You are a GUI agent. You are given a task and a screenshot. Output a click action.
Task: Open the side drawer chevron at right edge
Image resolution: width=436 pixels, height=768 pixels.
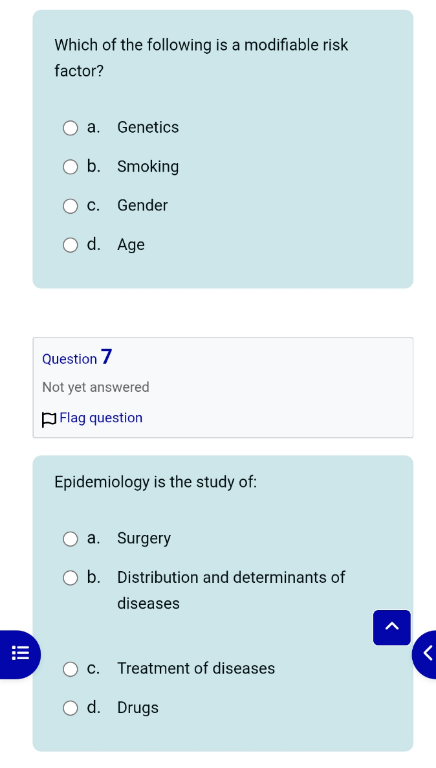pos(426,654)
